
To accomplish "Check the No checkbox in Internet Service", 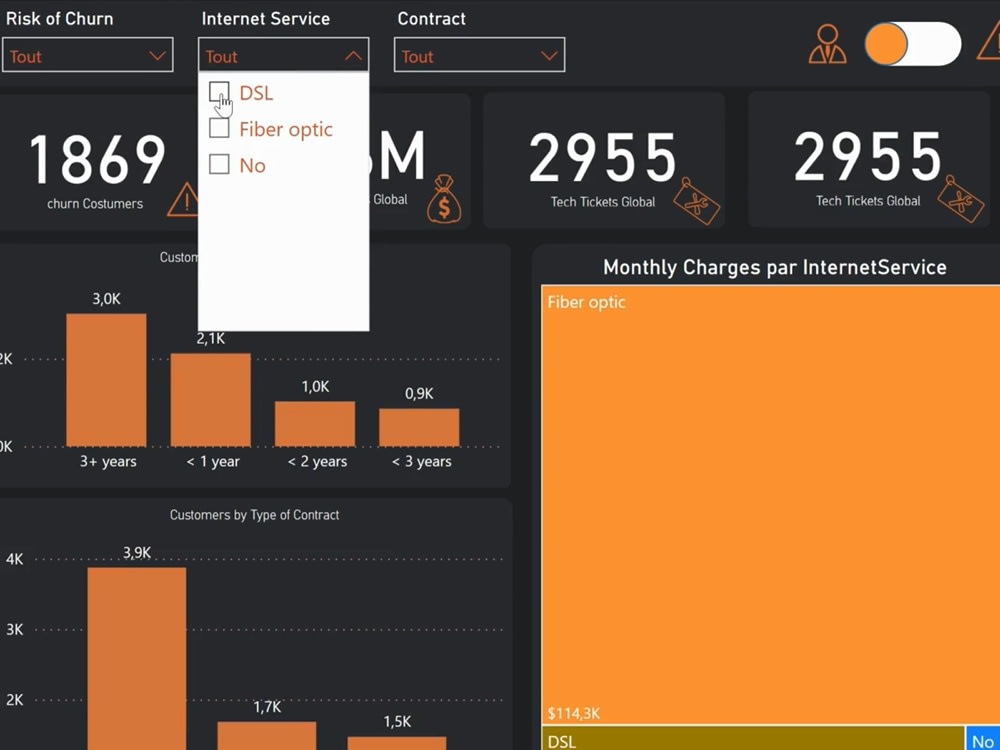I will tap(219, 165).
